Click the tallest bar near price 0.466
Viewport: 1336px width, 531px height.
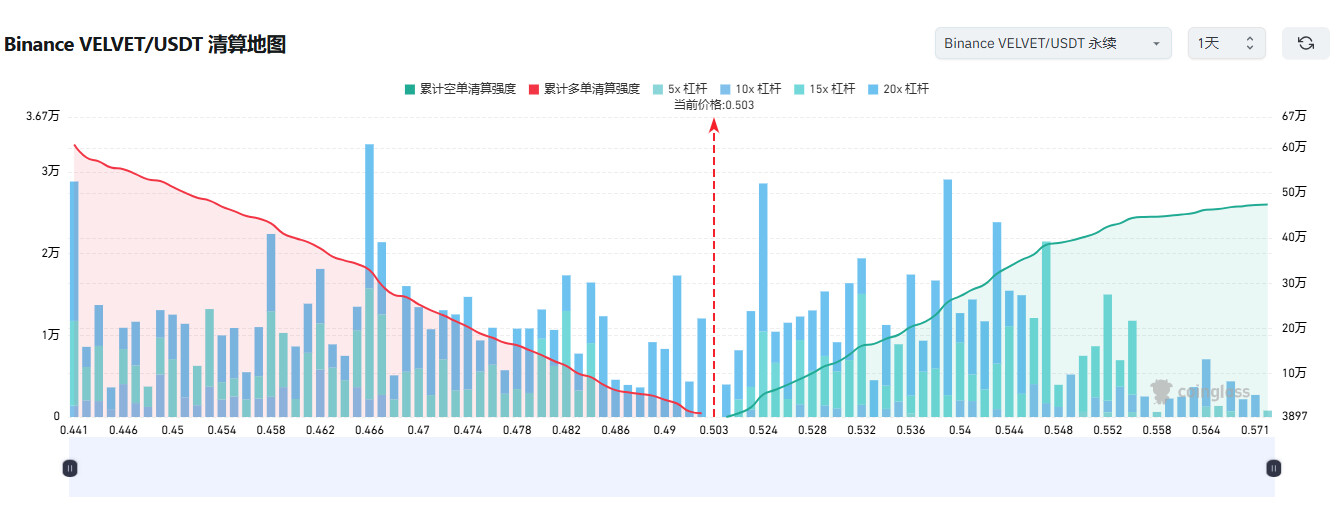click(x=369, y=280)
